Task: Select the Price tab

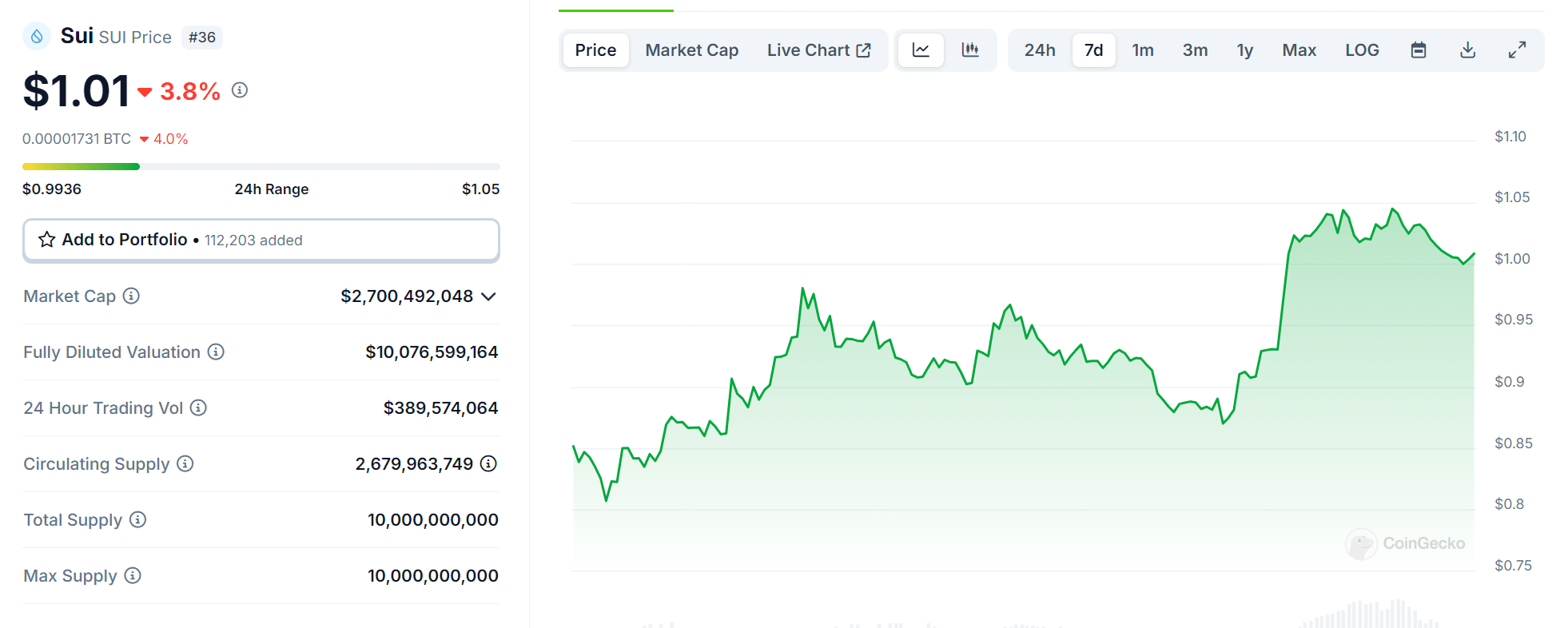Action: (595, 50)
